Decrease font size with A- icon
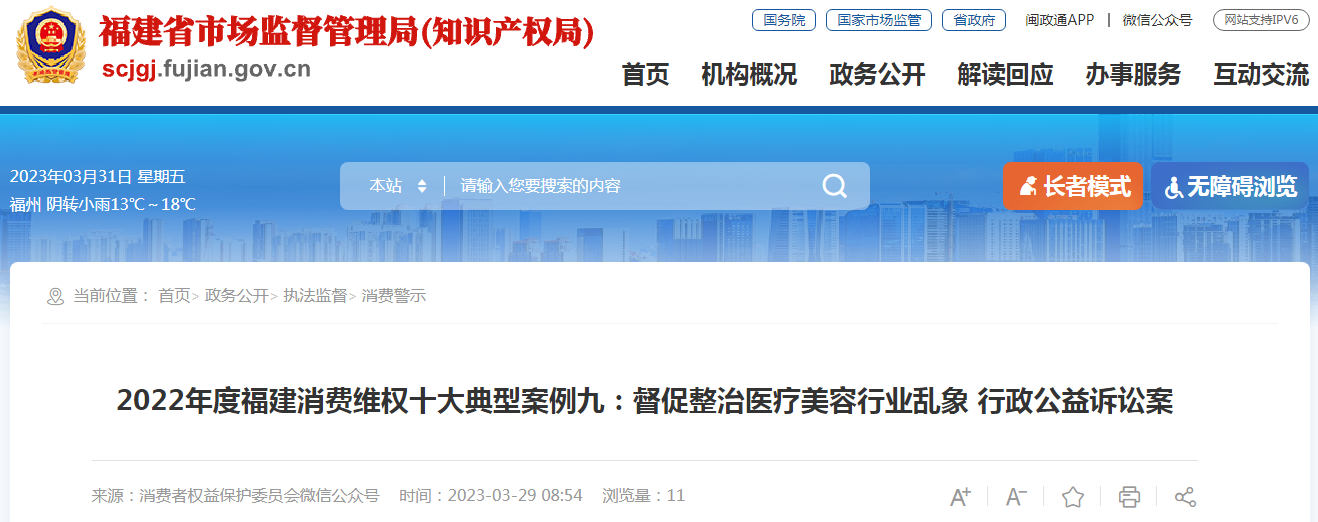This screenshot has height=522, width=1318. point(1016,497)
